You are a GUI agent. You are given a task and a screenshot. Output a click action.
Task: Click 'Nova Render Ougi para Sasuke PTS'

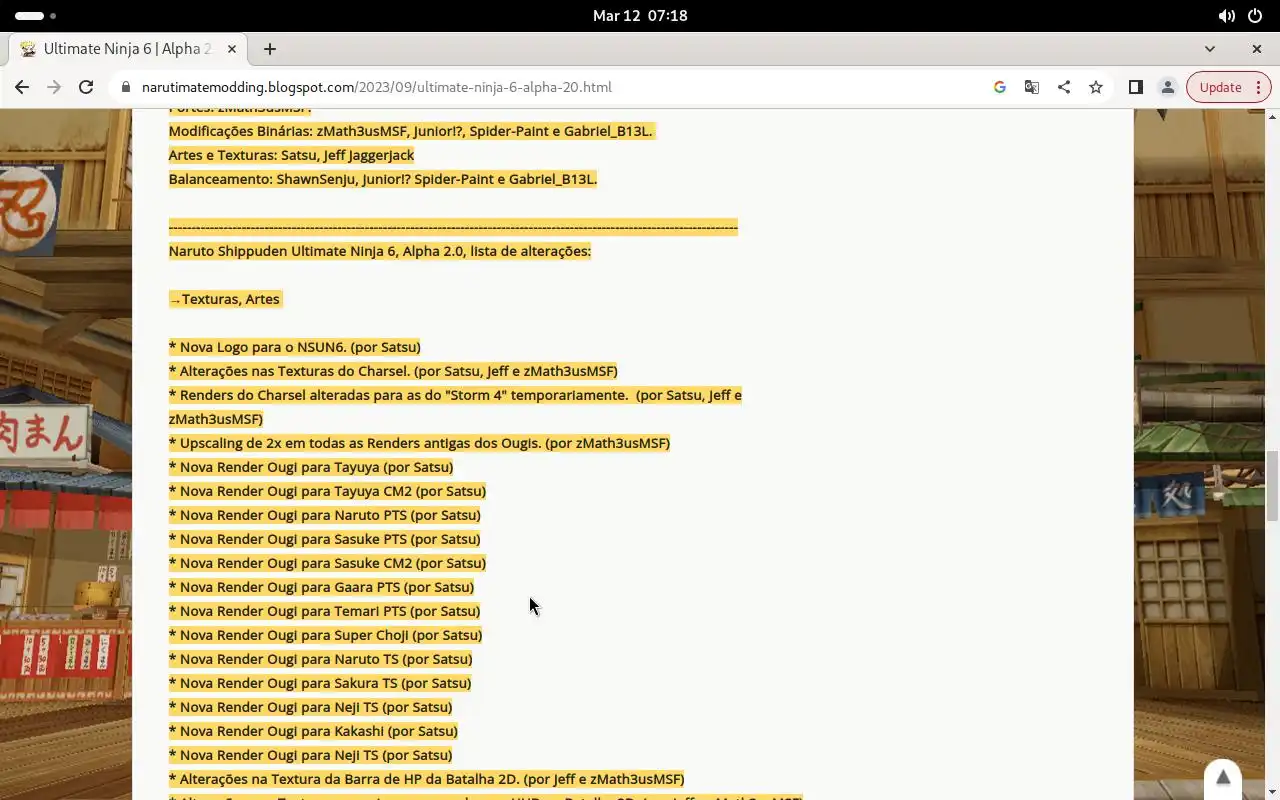click(325, 539)
